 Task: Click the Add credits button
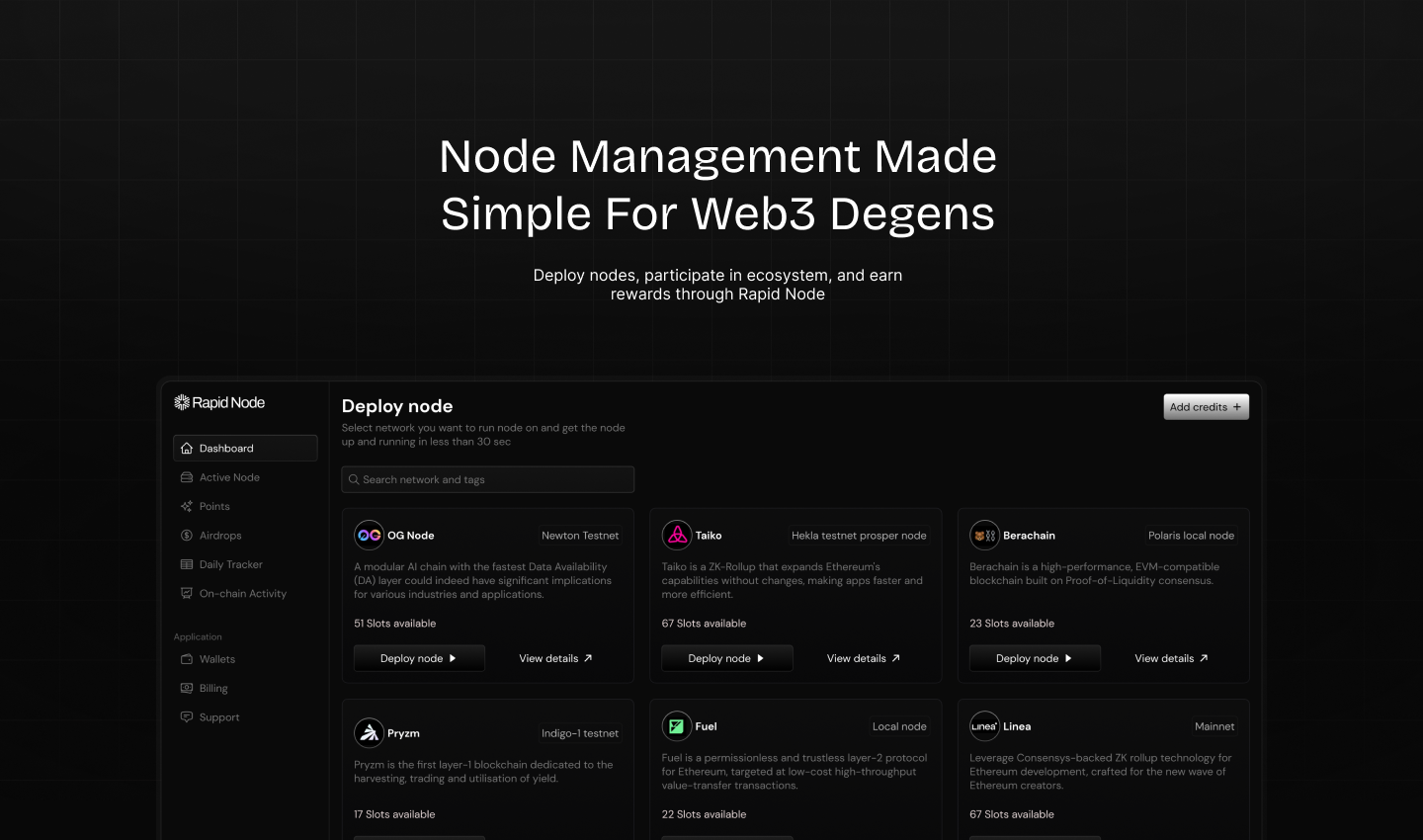(x=1206, y=407)
